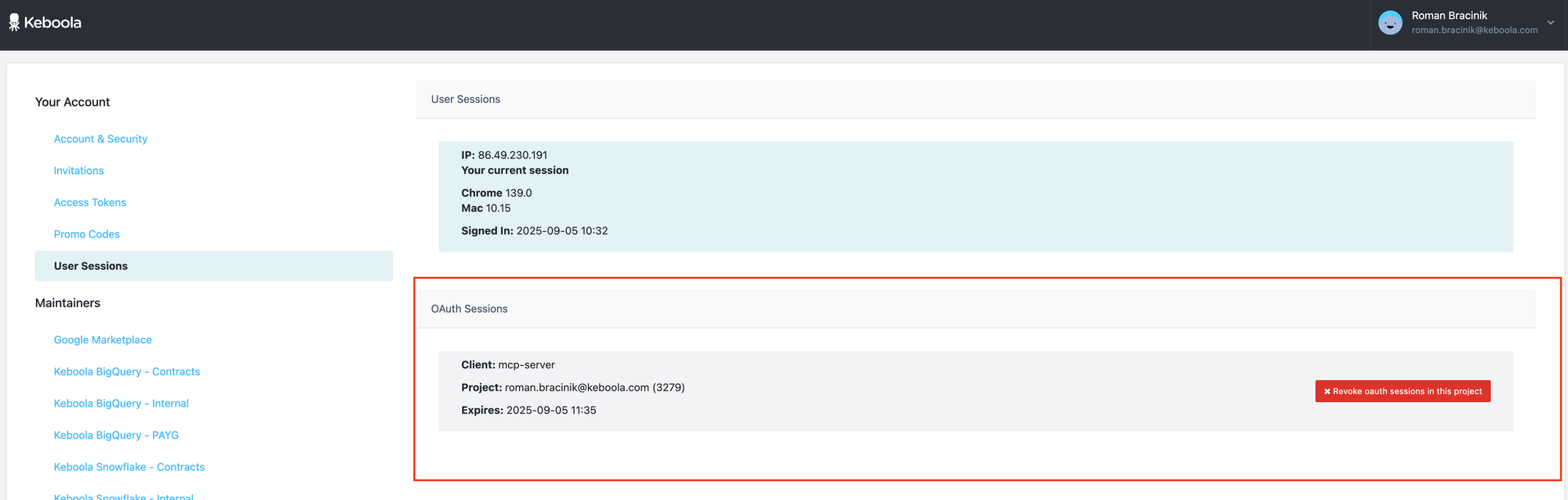Click the user name Roman Bracinik
The image size is (1568, 500).
pyautogui.click(x=1449, y=16)
